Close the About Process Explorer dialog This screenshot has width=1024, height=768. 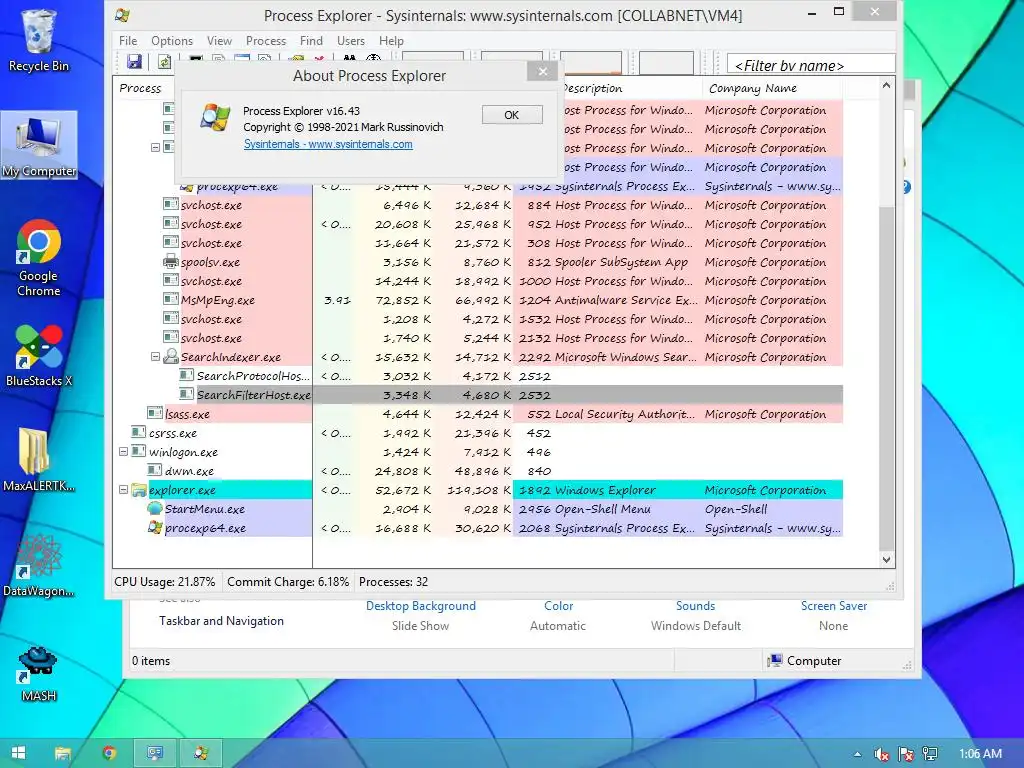(x=543, y=71)
